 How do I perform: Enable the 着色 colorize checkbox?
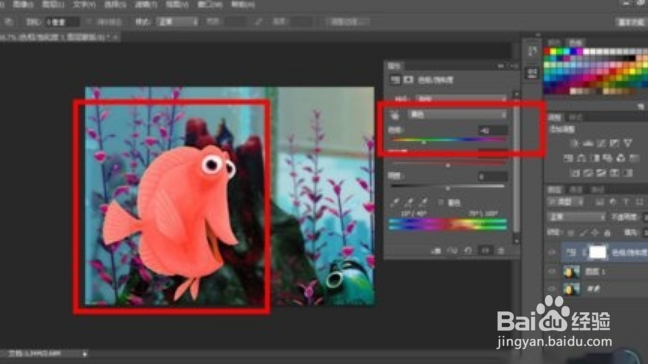(441, 202)
